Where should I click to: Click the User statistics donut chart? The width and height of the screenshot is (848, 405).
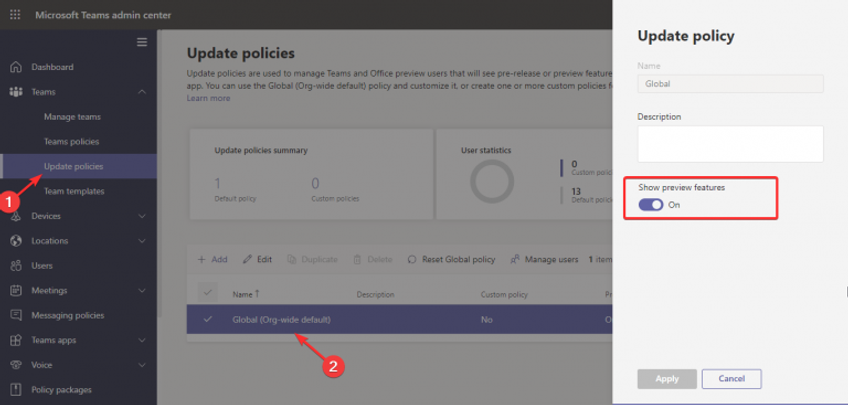tap(492, 182)
